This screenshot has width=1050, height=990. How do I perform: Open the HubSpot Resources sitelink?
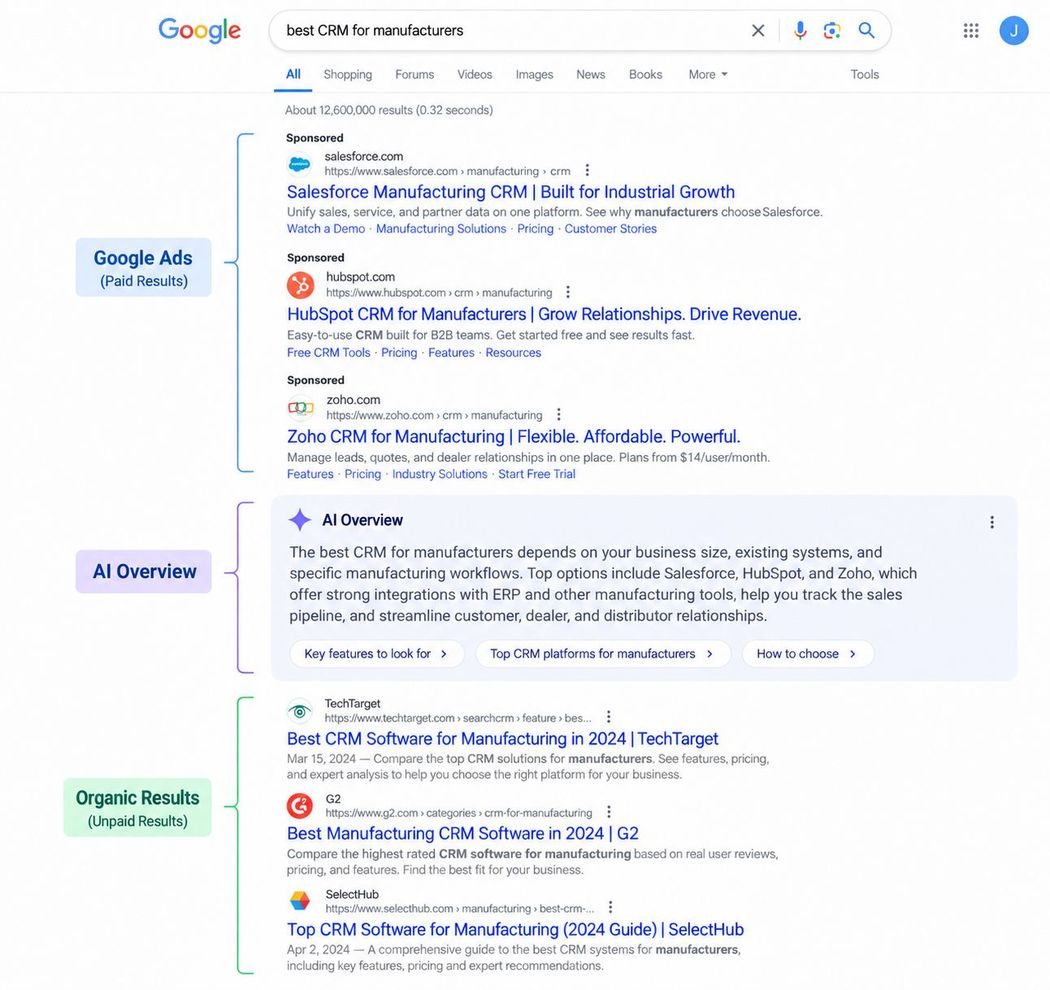[x=514, y=353]
